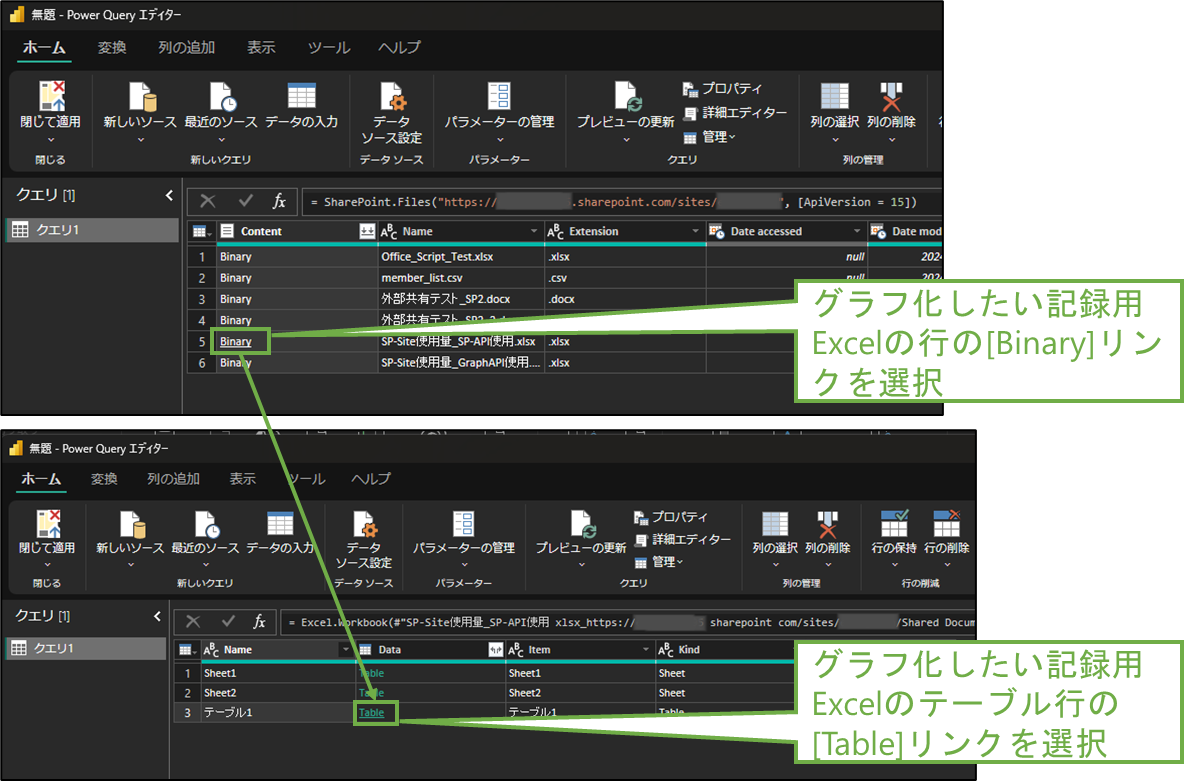Expand 管理 dropdown in upper window
The height and width of the screenshot is (782, 1185).
click(x=710, y=137)
